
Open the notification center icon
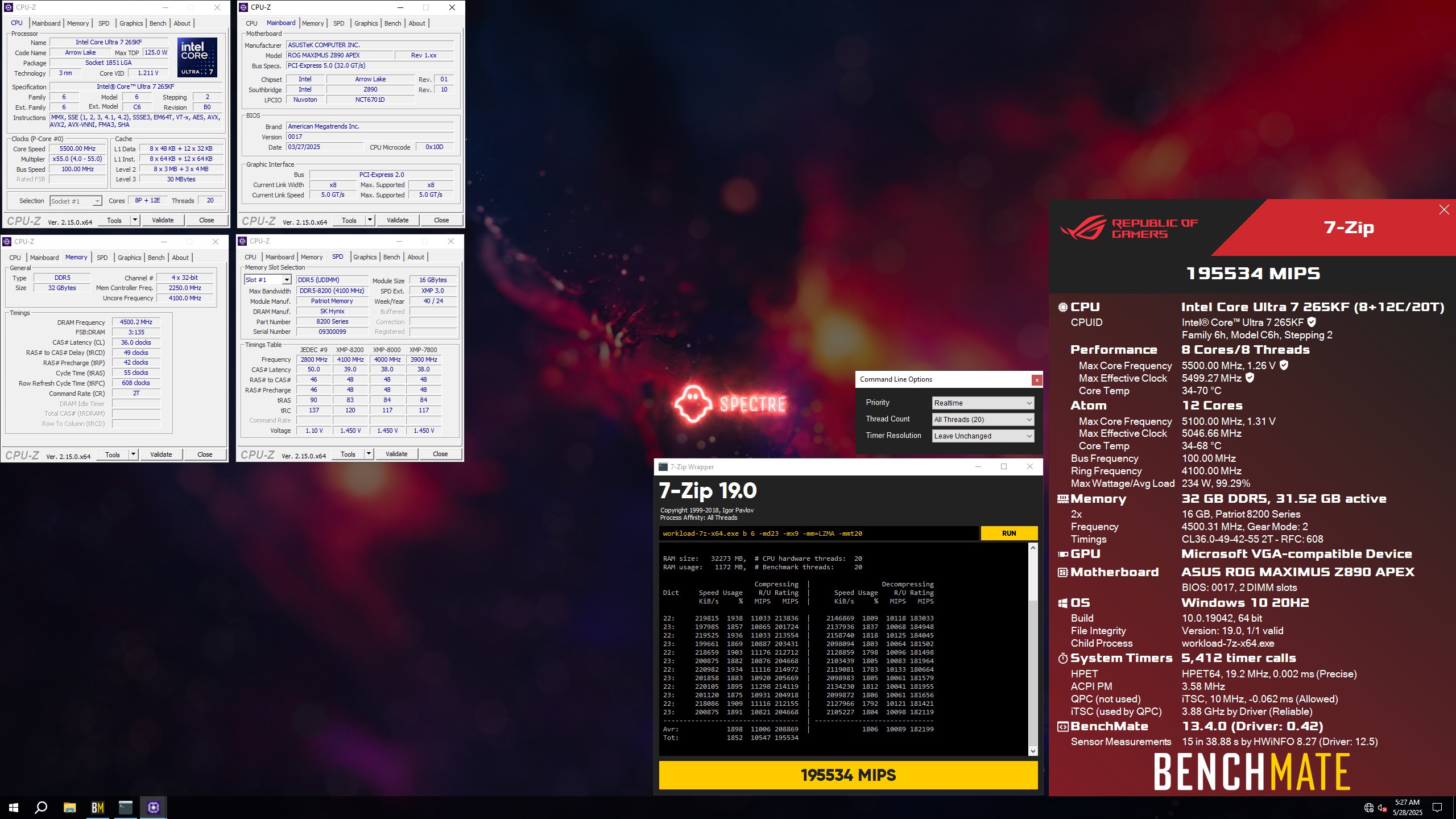tap(1437, 808)
